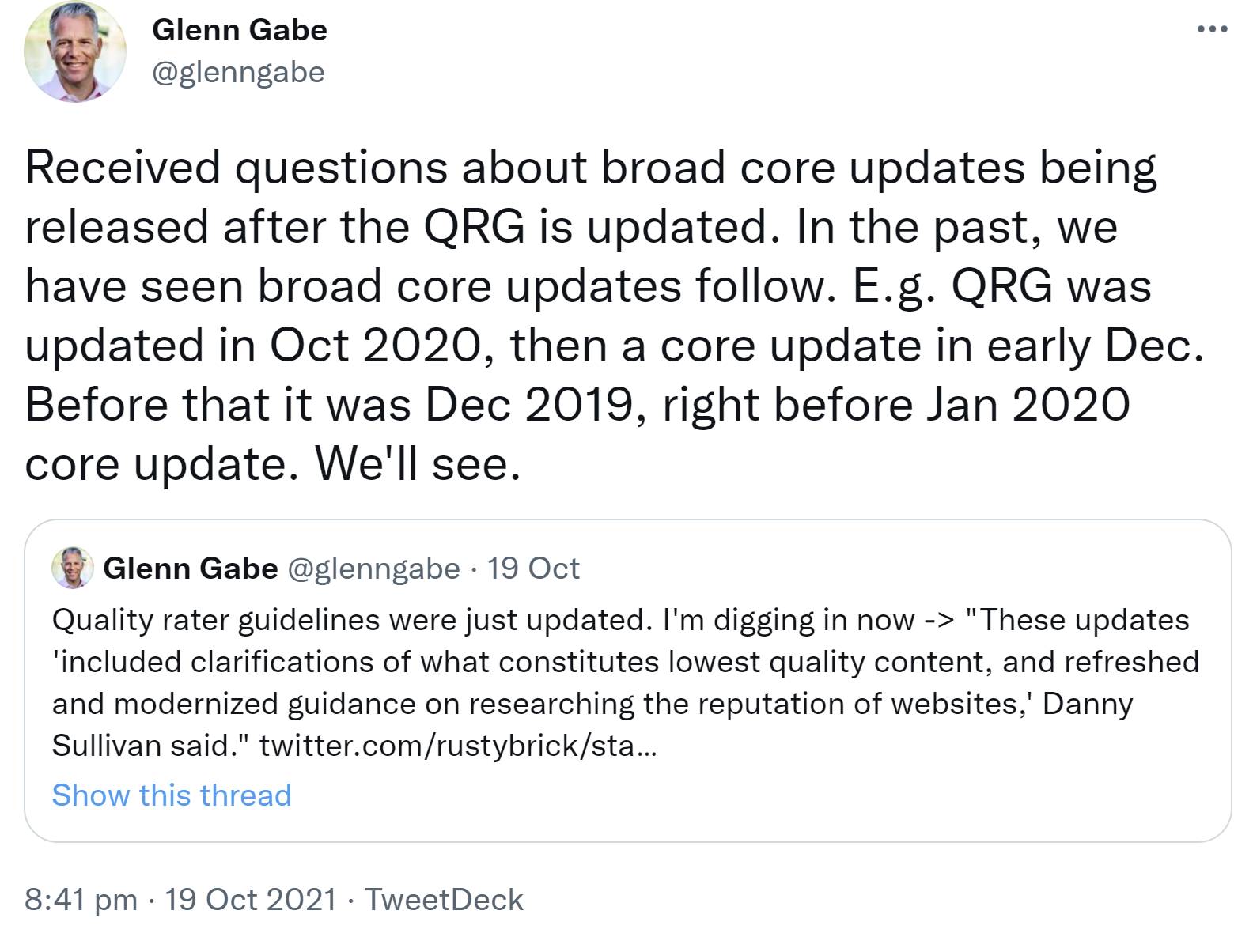Click the @glenngabe handle
Viewport: 1253px width, 952px height.
tap(237, 71)
